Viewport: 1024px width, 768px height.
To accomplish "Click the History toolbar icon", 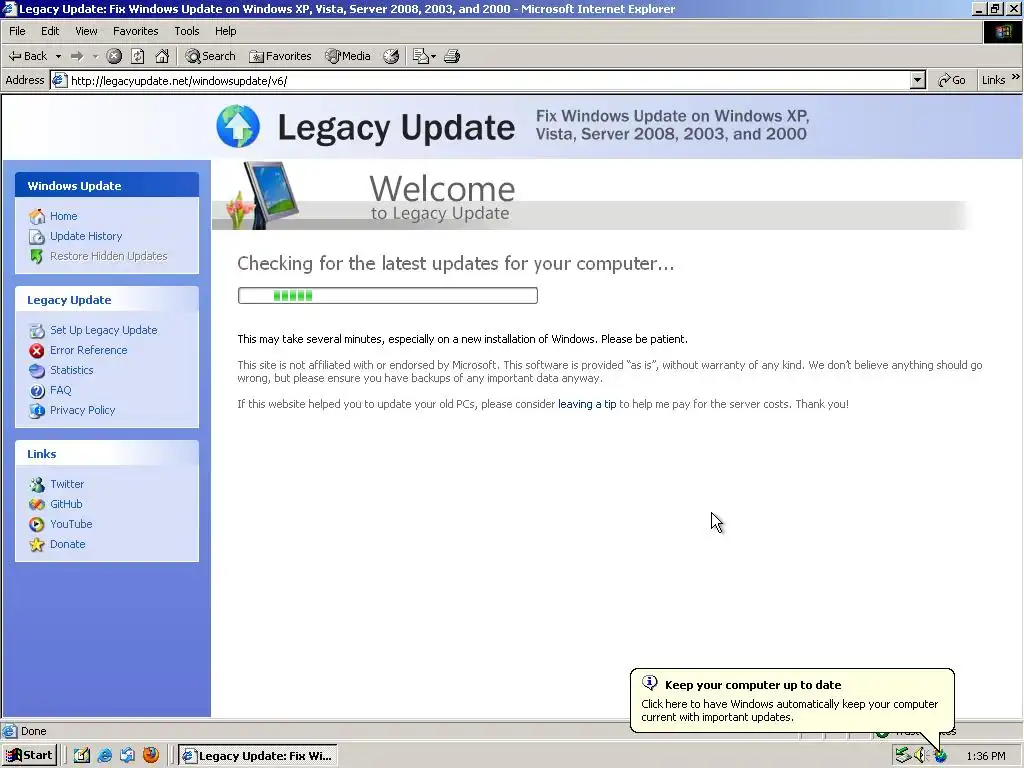I will click(391, 56).
